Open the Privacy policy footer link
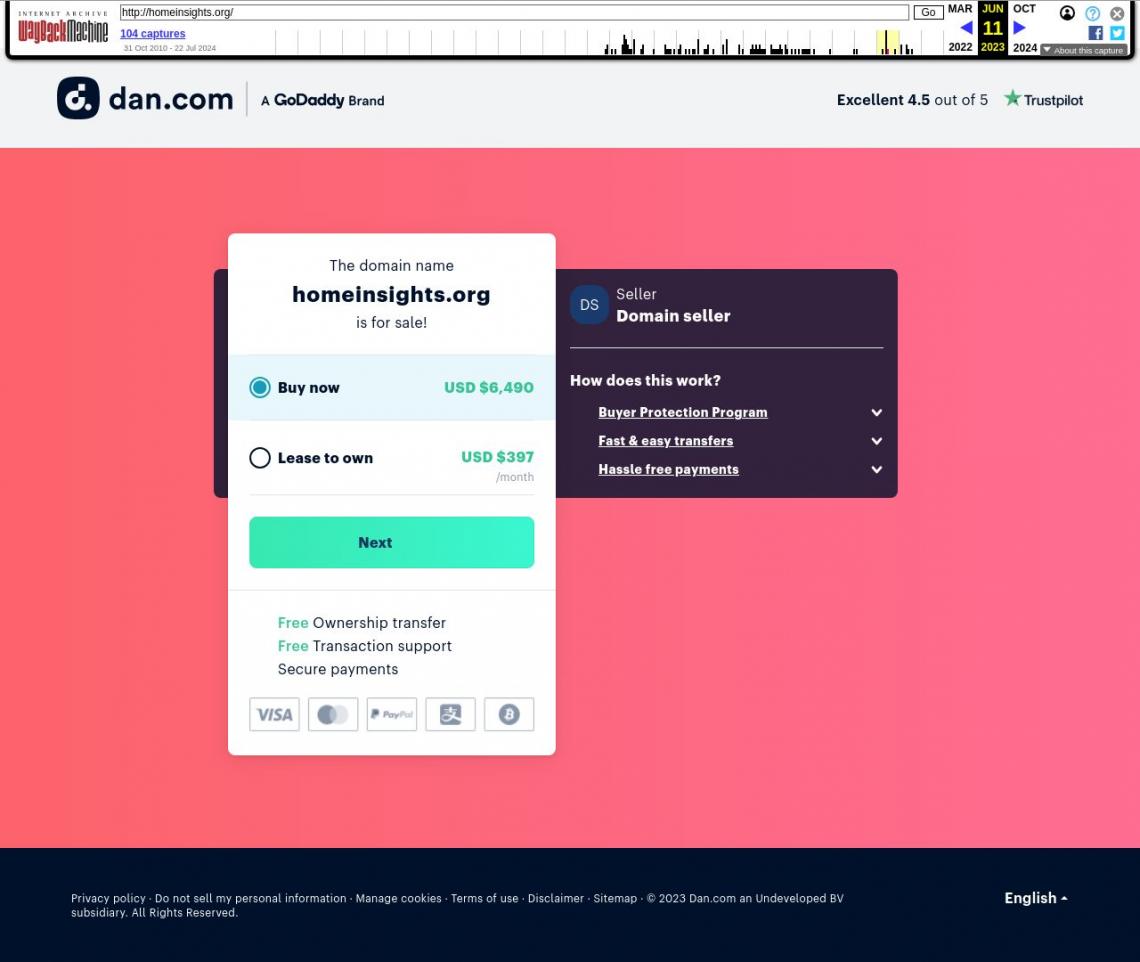Screen dimensions: 1140x962 click(108, 898)
